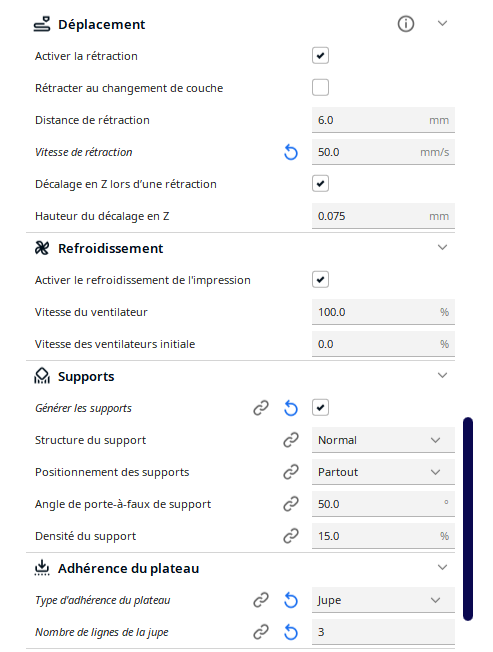This screenshot has width=493, height=652.
Task: Click the info icon beside Déplacement
Action: 406,24
